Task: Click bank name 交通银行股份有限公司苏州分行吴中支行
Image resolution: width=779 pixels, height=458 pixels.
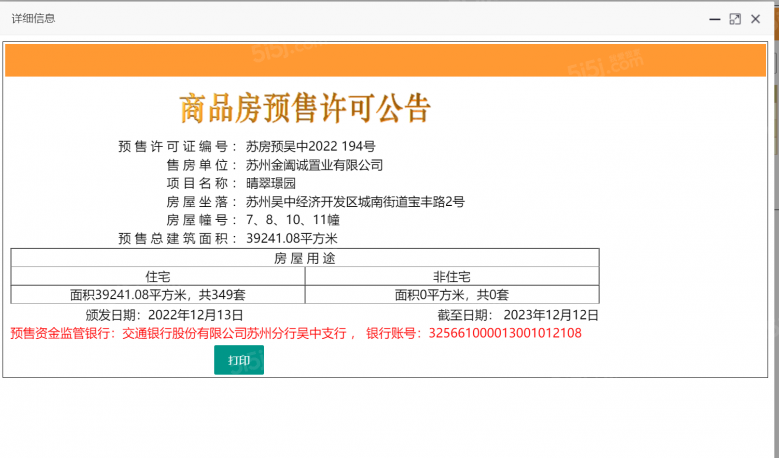Action: (x=234, y=333)
